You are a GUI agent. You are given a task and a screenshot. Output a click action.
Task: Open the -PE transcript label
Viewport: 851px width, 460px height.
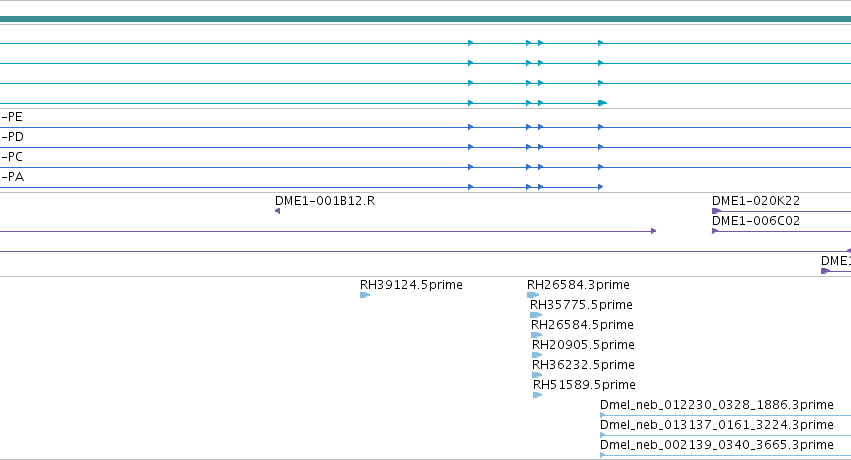pos(12,117)
